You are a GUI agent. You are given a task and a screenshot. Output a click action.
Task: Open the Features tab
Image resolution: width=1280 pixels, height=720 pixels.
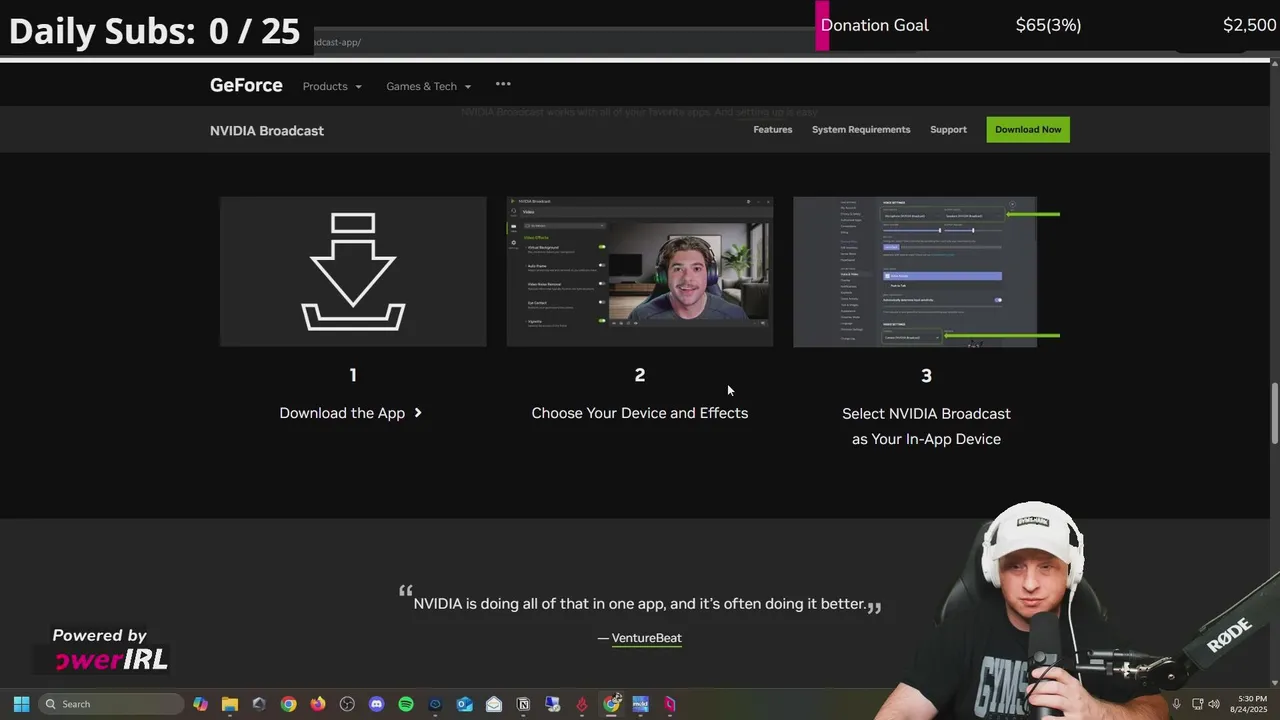[772, 129]
